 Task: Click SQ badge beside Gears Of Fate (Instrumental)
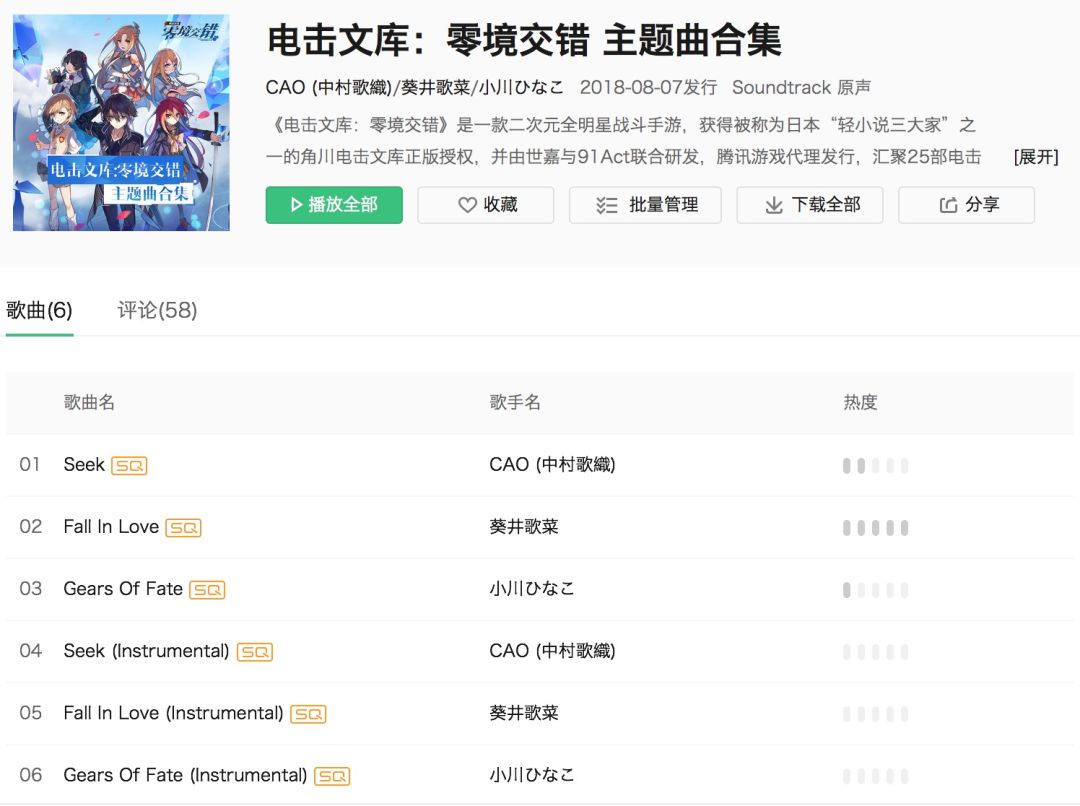(x=332, y=776)
